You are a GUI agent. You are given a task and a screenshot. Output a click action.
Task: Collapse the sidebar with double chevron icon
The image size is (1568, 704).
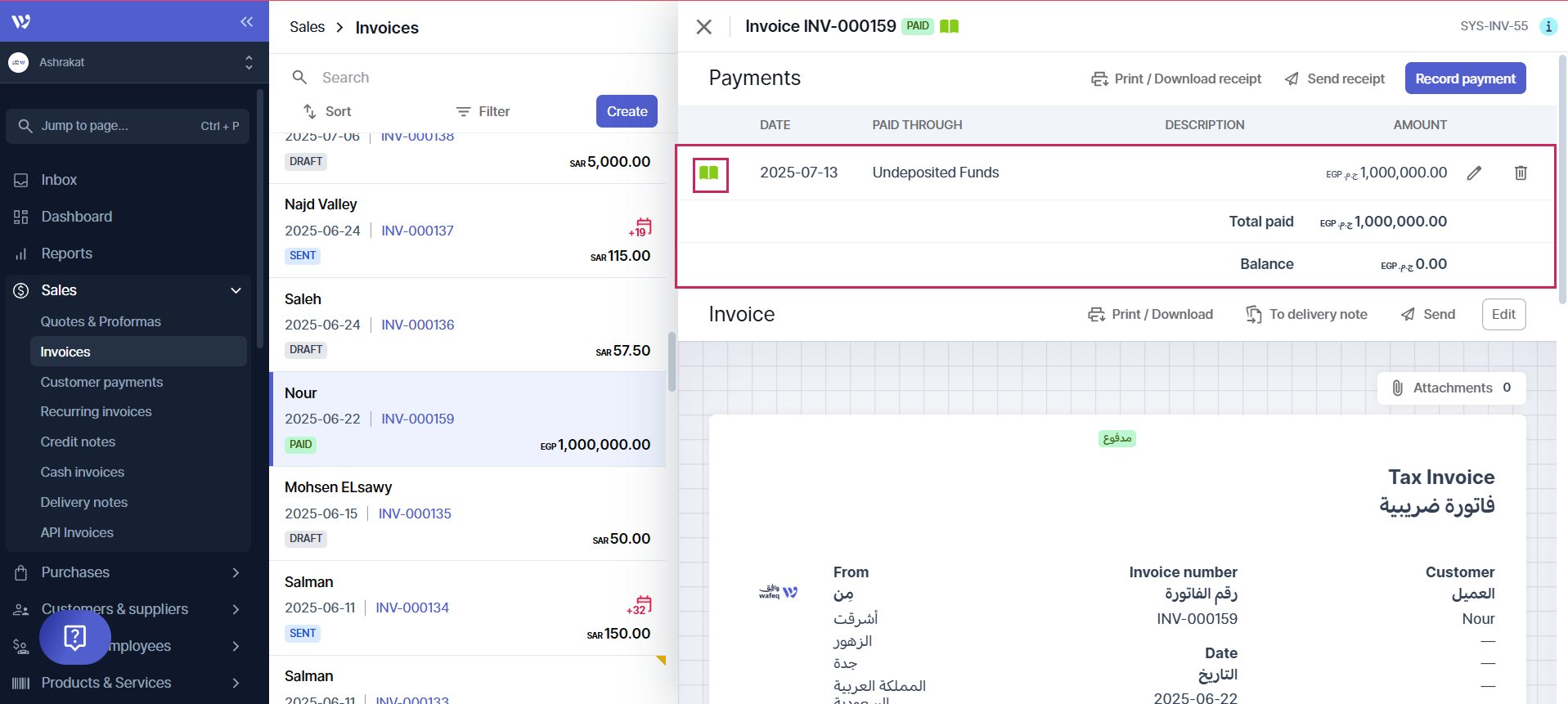[246, 21]
